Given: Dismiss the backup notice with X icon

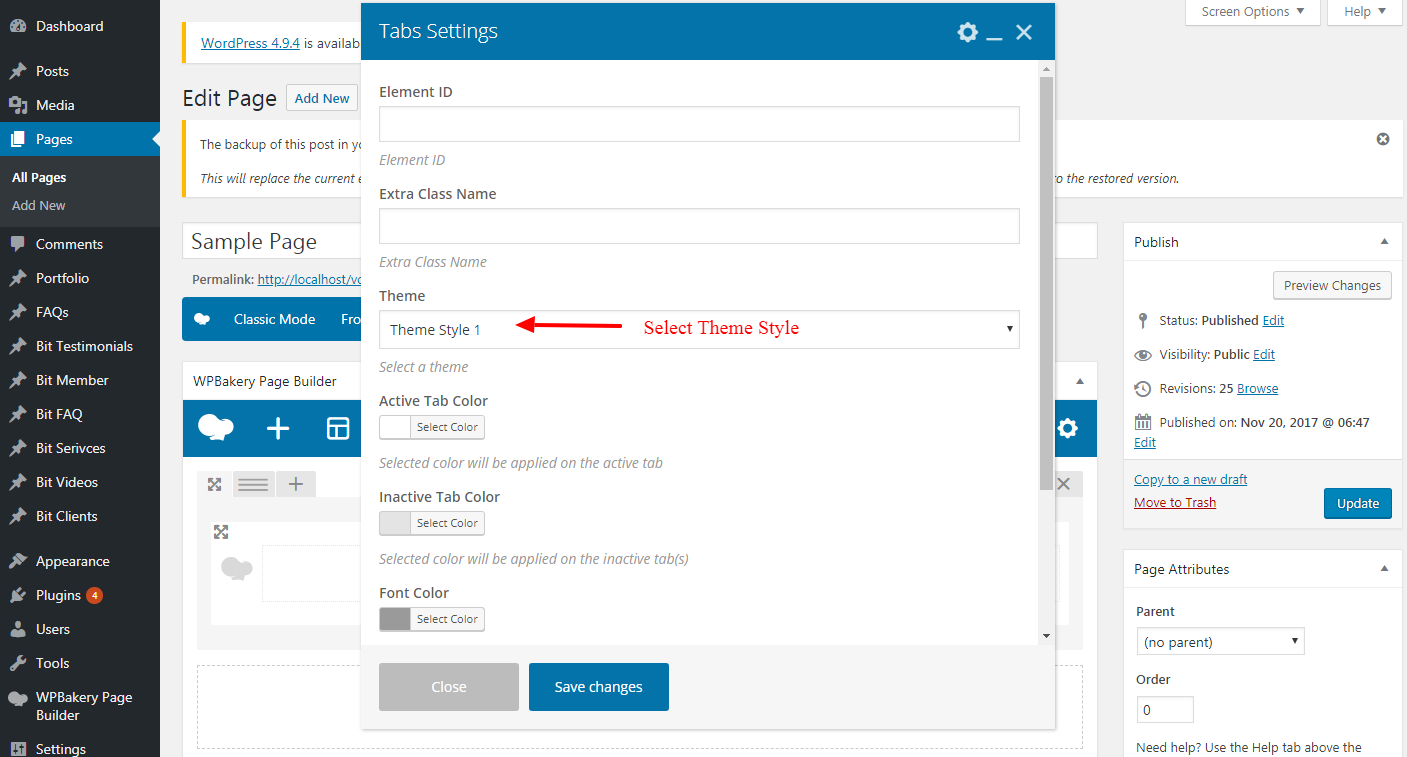Looking at the screenshot, I should point(1383,139).
